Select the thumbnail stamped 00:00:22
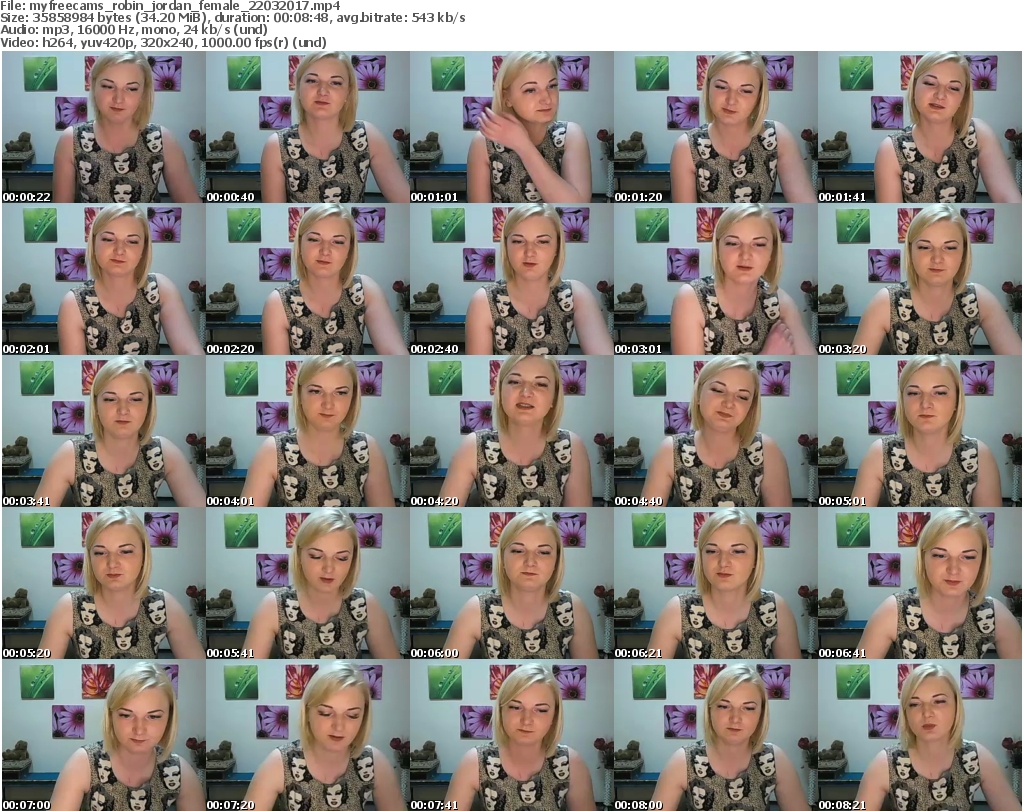 click(104, 127)
